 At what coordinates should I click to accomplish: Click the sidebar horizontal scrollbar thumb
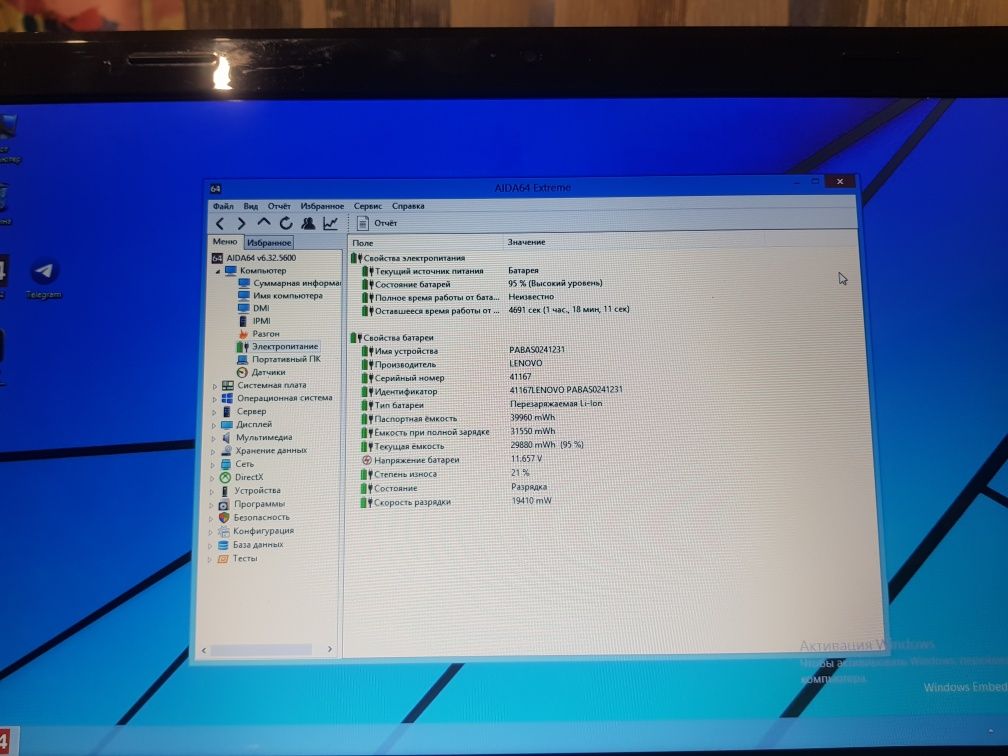coord(262,650)
